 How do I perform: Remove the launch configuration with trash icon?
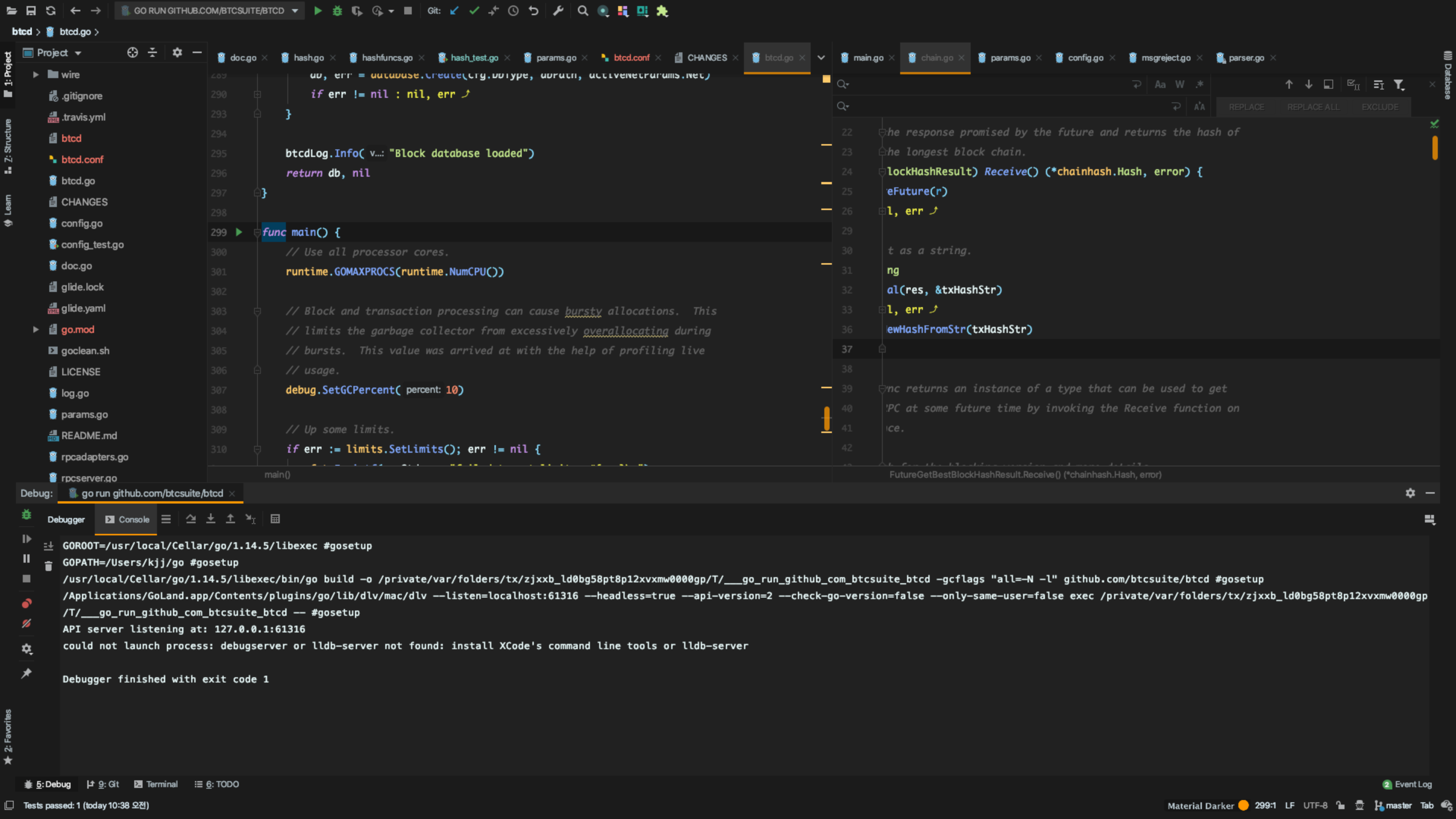click(x=48, y=566)
